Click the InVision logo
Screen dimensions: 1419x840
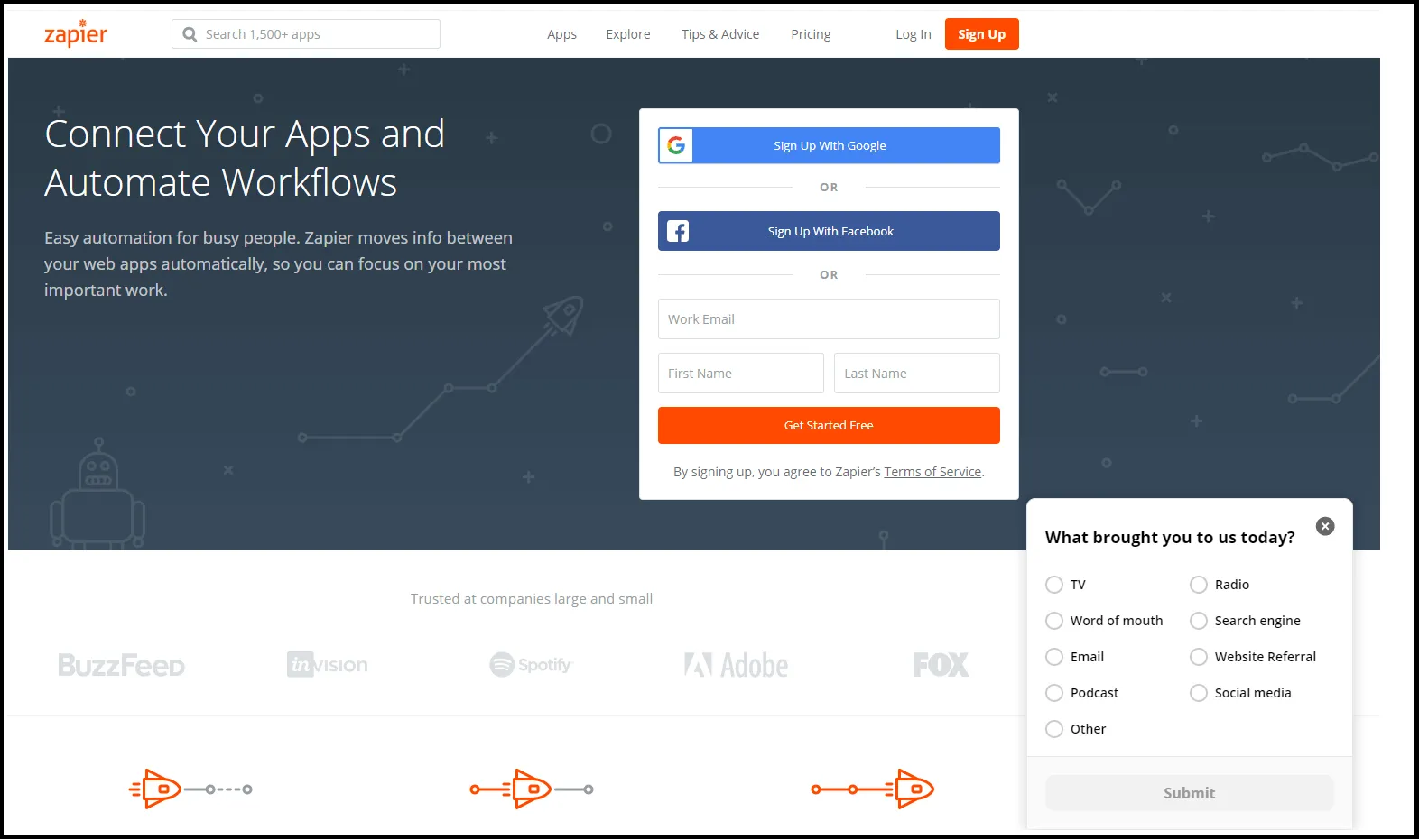328,665
